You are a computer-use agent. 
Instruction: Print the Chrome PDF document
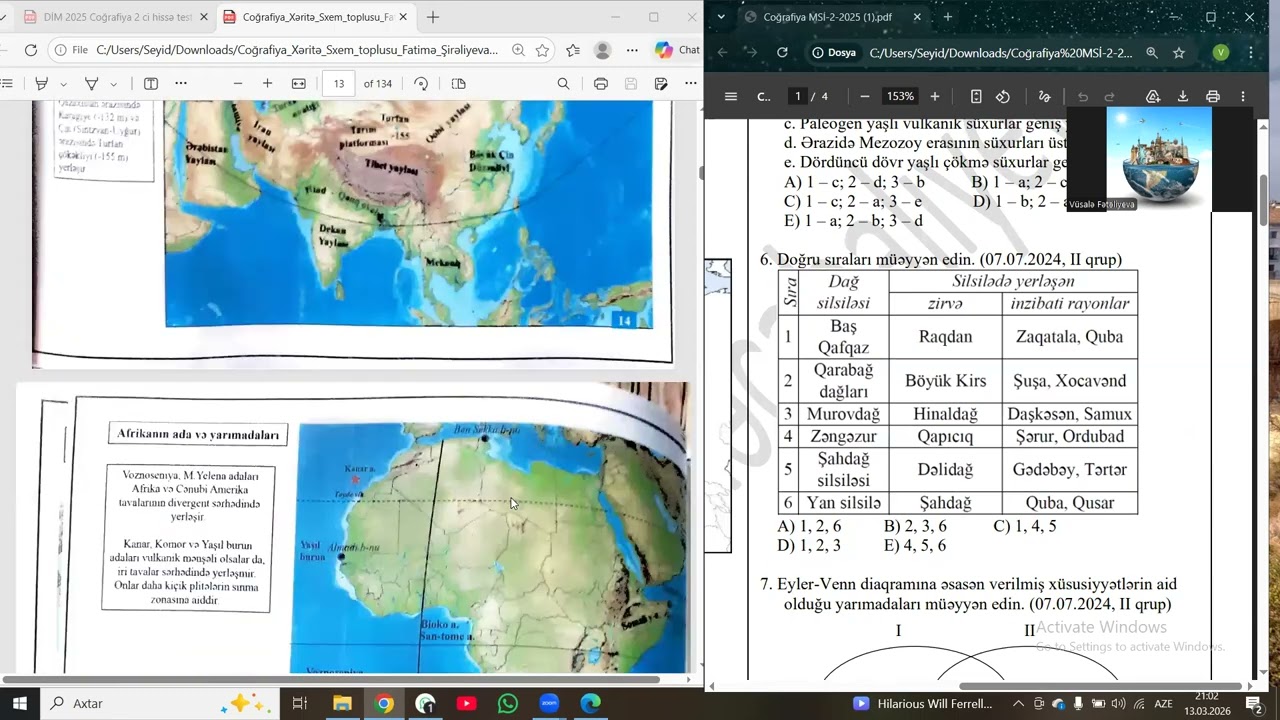[1213, 96]
